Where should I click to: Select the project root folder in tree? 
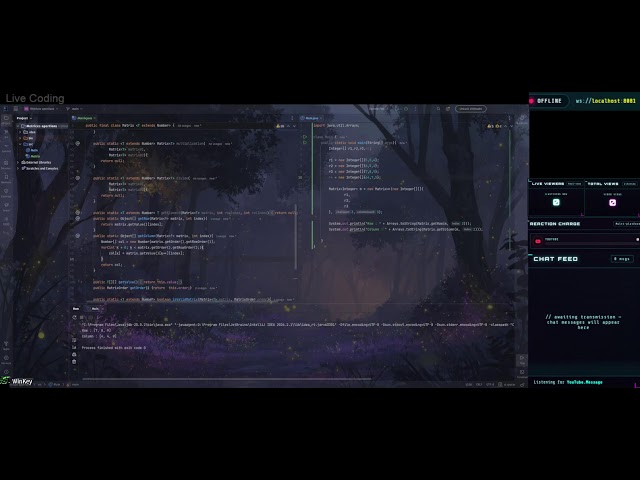(x=41, y=126)
